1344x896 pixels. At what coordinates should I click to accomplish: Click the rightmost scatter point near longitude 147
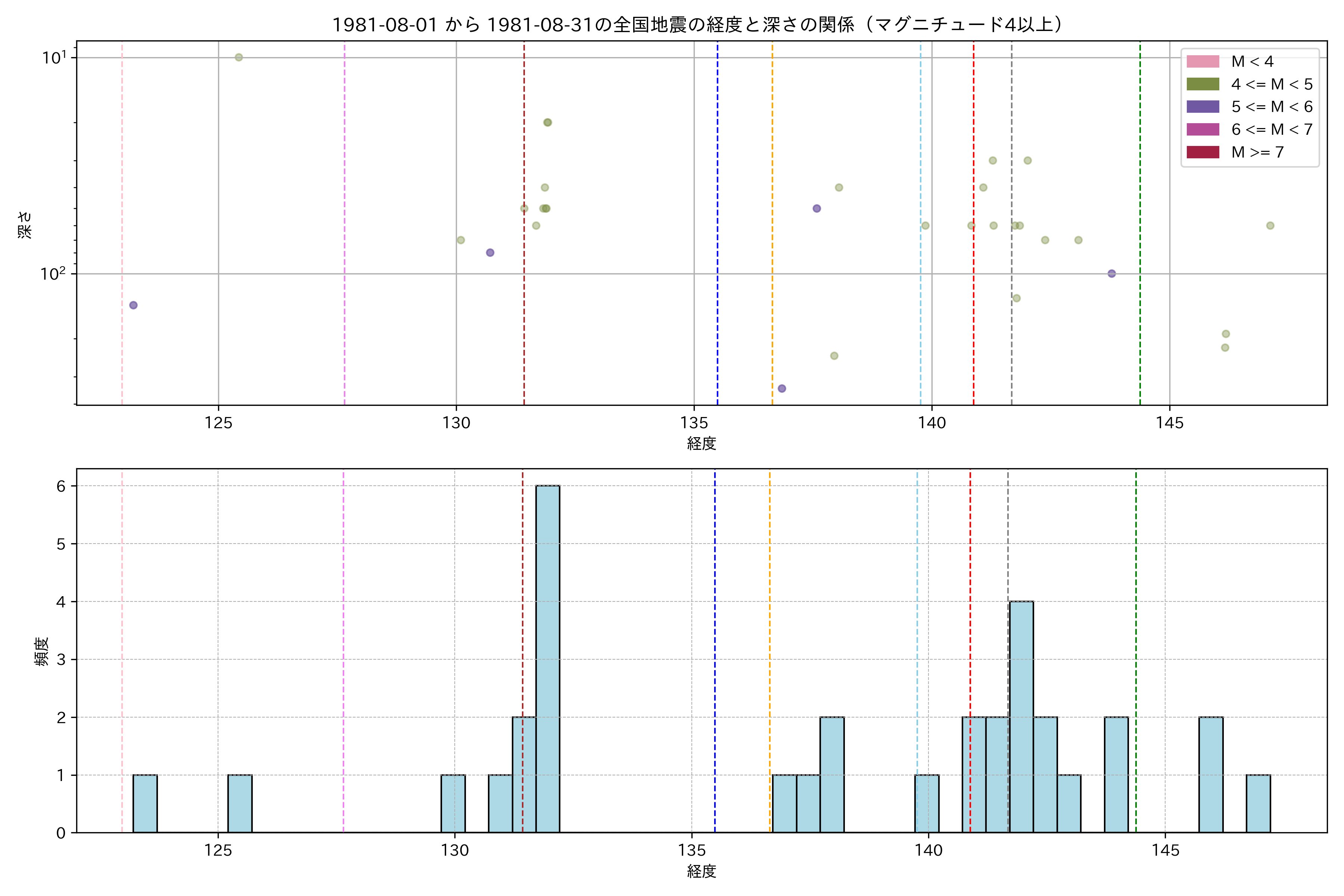click(1270, 226)
